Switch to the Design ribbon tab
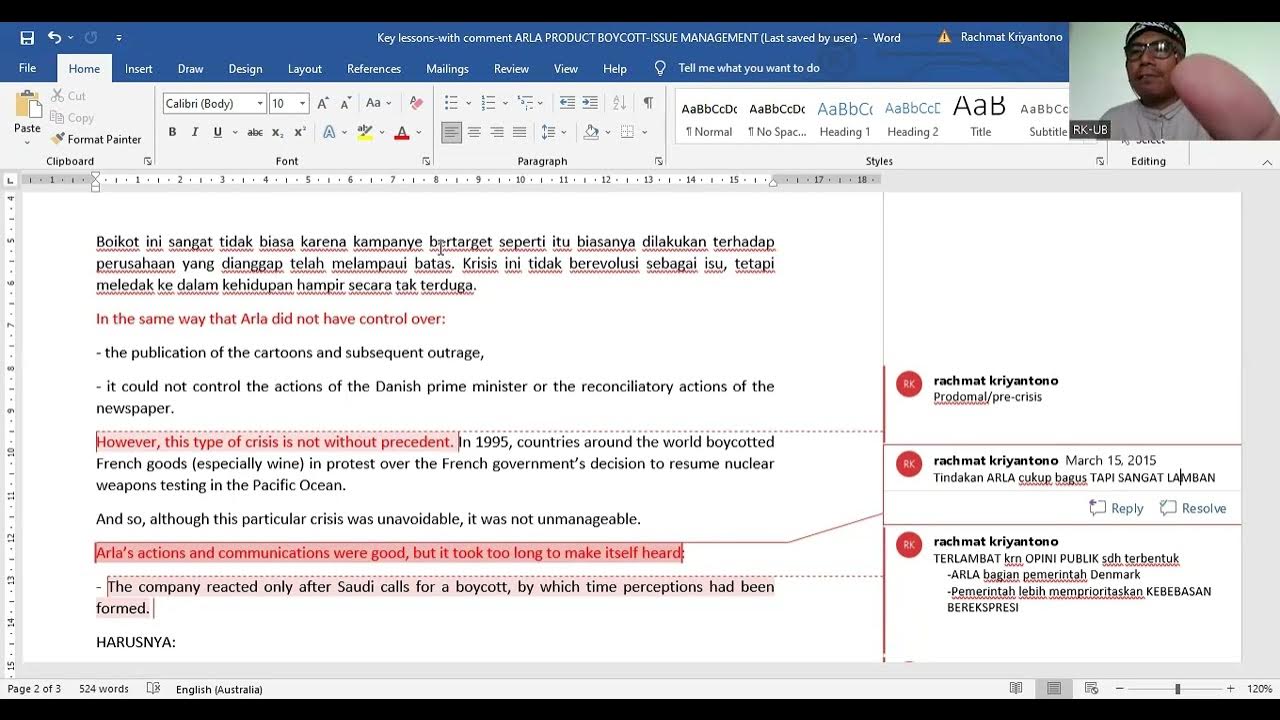This screenshot has height=720, width=1280. [245, 68]
